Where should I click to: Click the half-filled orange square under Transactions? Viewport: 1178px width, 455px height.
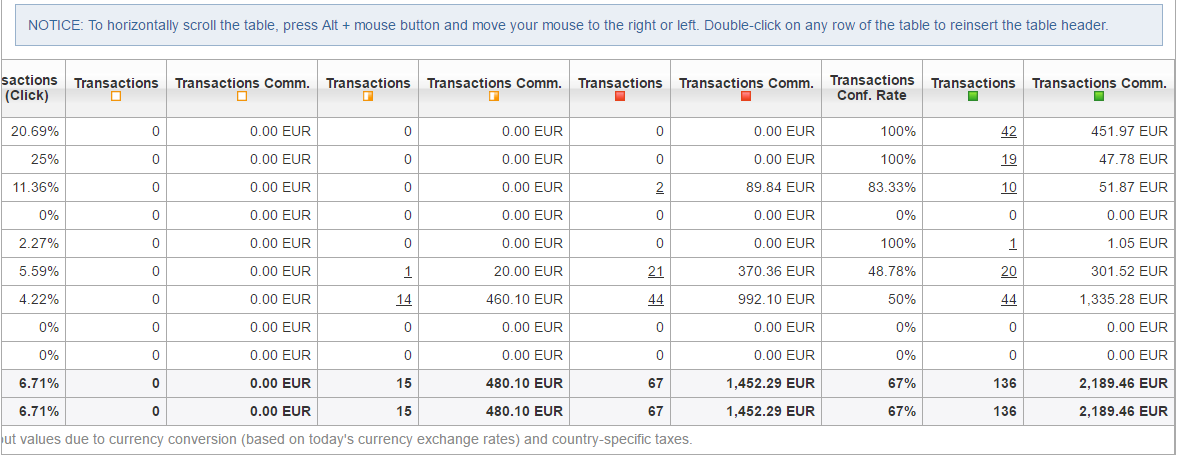tap(368, 97)
